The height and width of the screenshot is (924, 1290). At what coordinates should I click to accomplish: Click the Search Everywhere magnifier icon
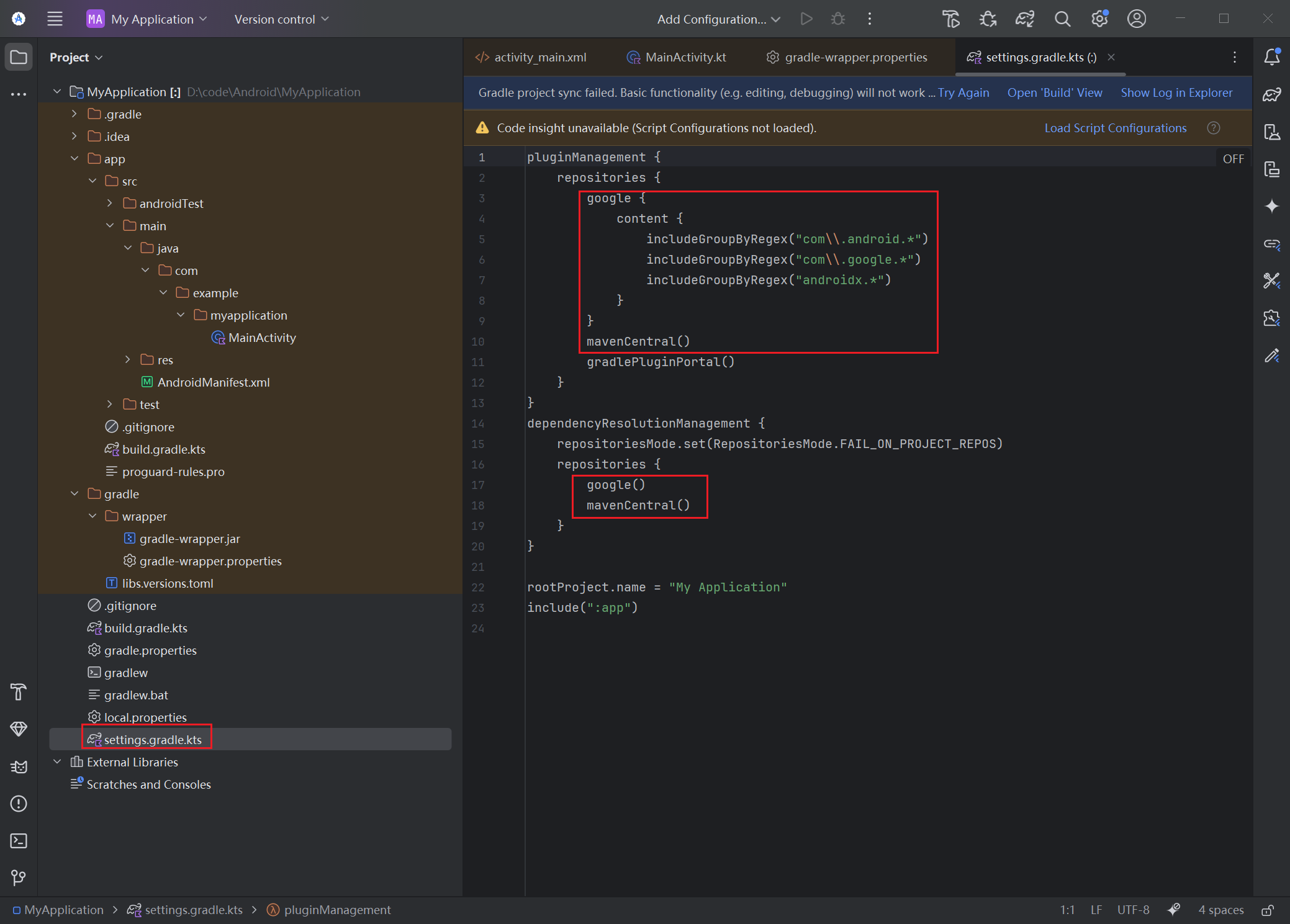(1062, 19)
